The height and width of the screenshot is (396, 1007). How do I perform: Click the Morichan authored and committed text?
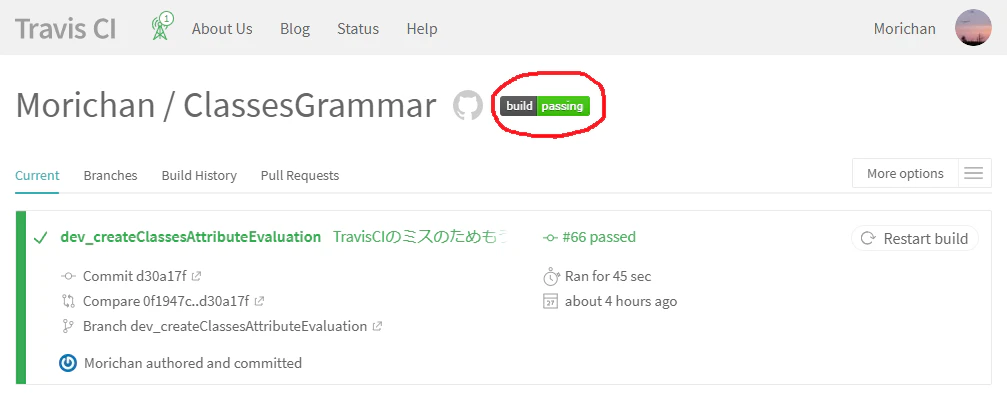pos(193,363)
